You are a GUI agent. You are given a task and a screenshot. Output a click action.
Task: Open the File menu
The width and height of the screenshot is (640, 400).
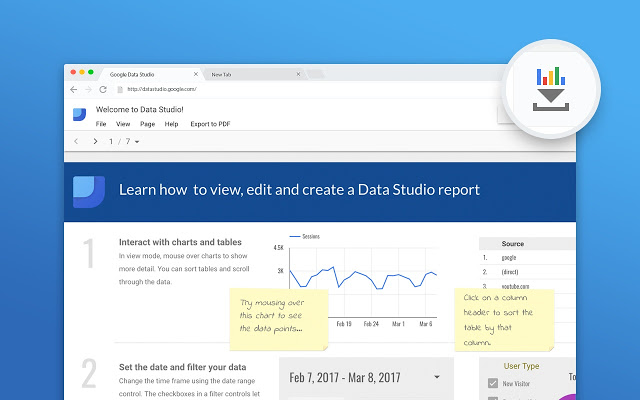[101, 124]
